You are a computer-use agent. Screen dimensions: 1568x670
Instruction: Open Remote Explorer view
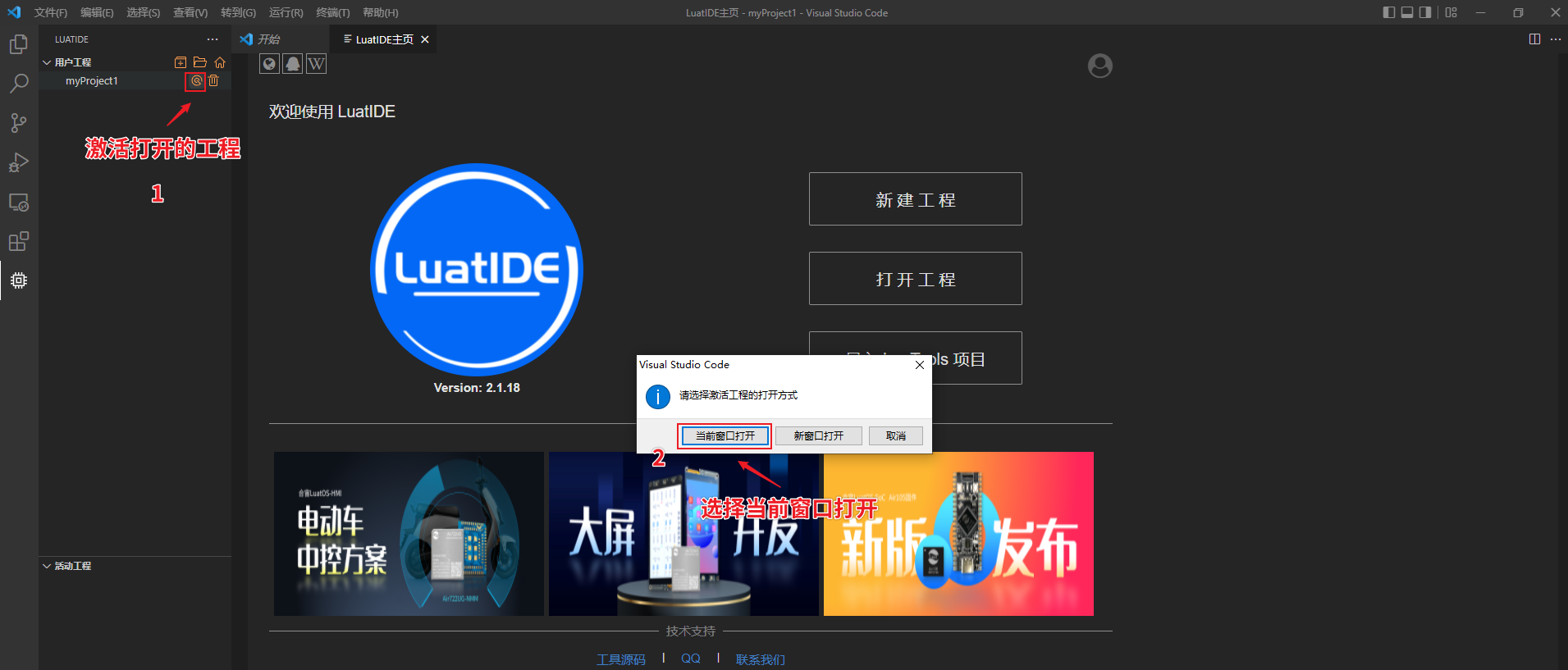19,202
